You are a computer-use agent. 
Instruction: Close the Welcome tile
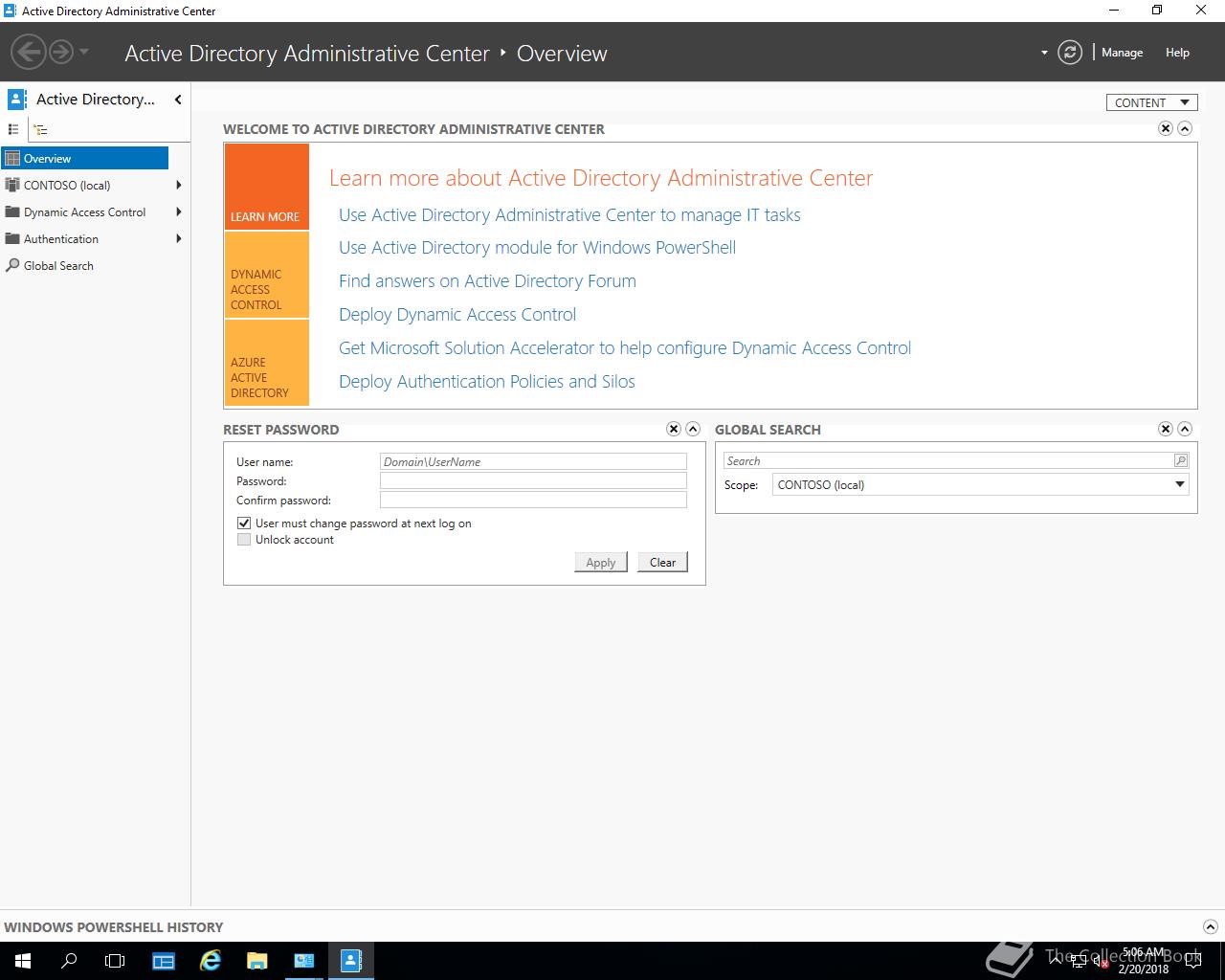click(1166, 128)
